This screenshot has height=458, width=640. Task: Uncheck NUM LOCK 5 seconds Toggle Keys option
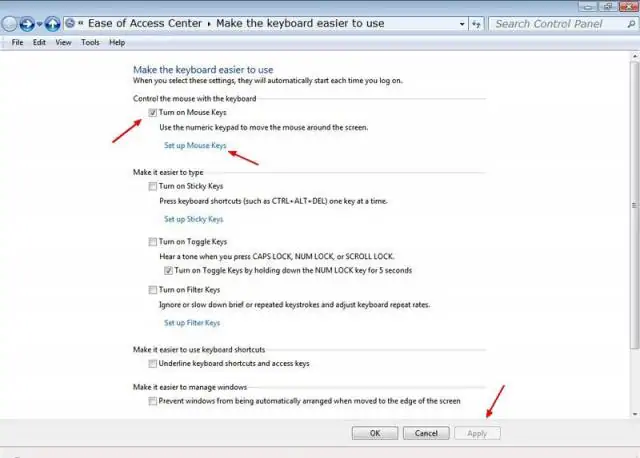(168, 271)
